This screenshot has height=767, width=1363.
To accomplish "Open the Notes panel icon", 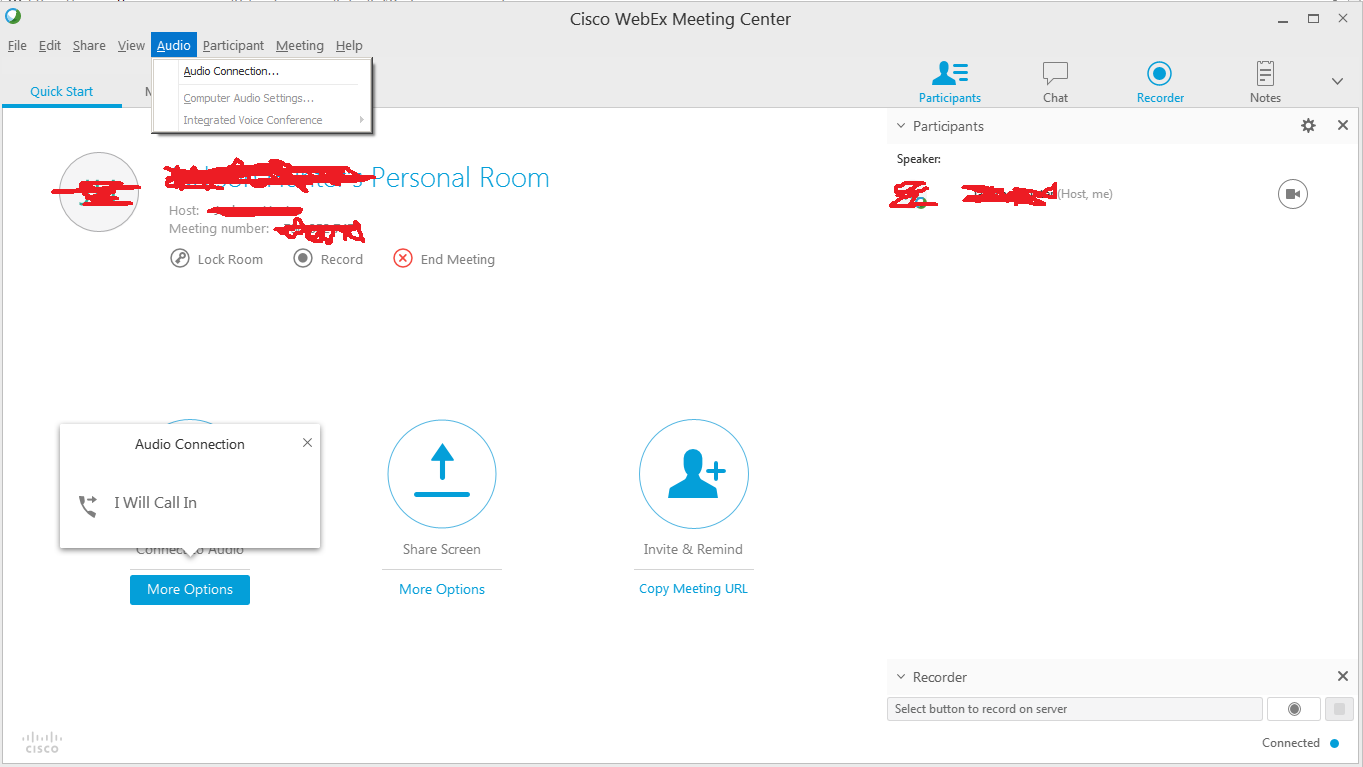I will pos(1265,75).
